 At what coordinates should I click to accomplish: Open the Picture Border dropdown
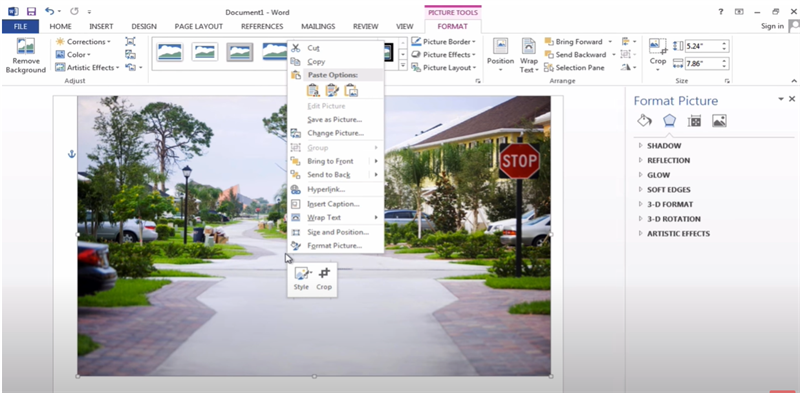pos(443,41)
